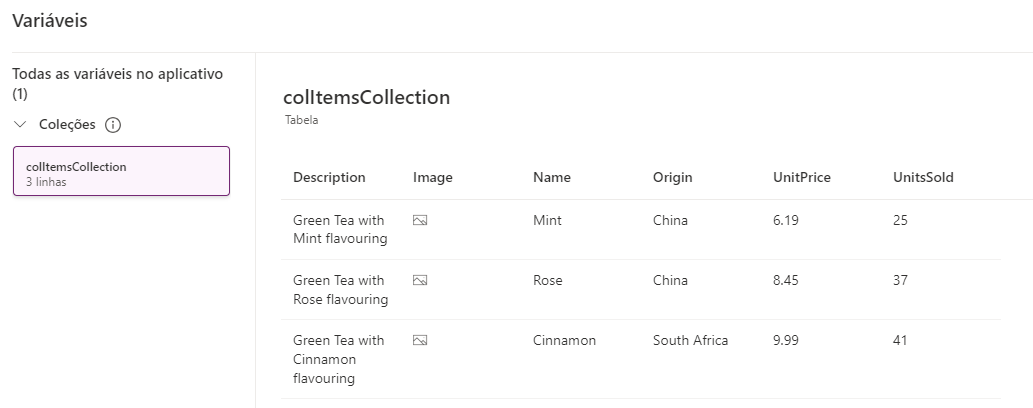
Task: Click the Origin column header
Action: point(673,178)
